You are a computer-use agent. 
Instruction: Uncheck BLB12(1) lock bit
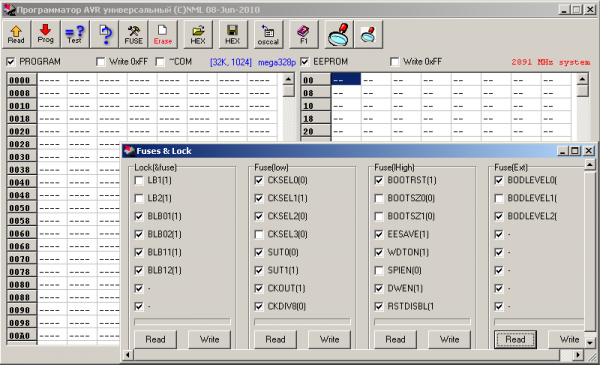pos(139,270)
